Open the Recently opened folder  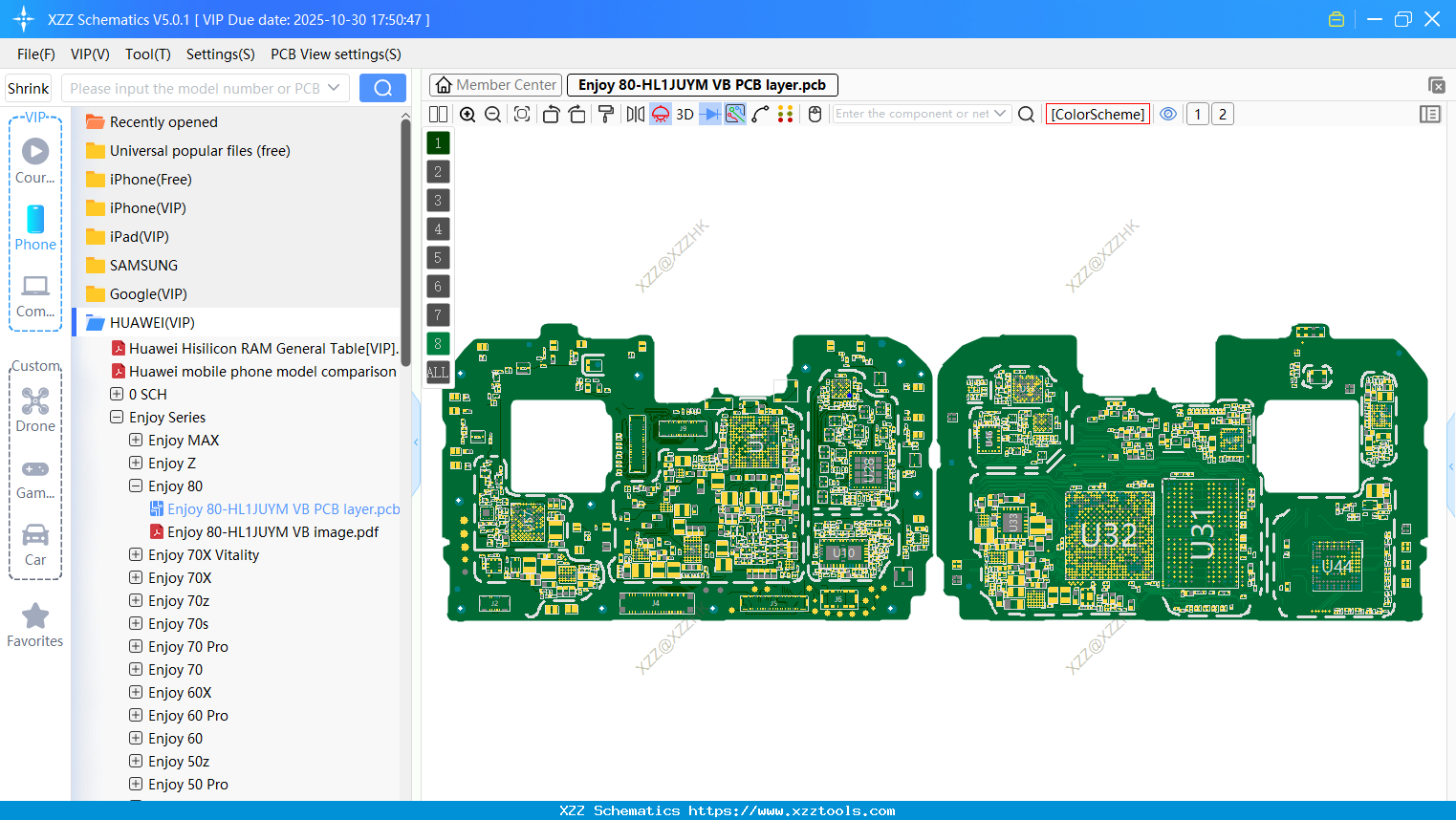click(152, 122)
